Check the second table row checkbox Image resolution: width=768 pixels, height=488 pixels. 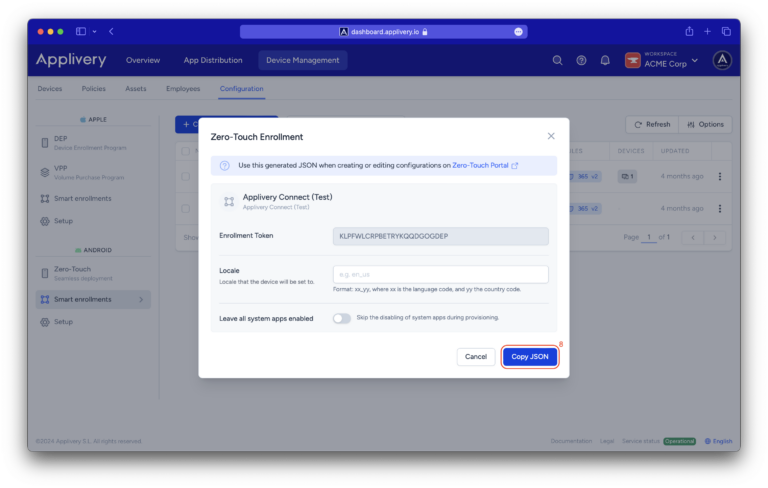[186, 209]
